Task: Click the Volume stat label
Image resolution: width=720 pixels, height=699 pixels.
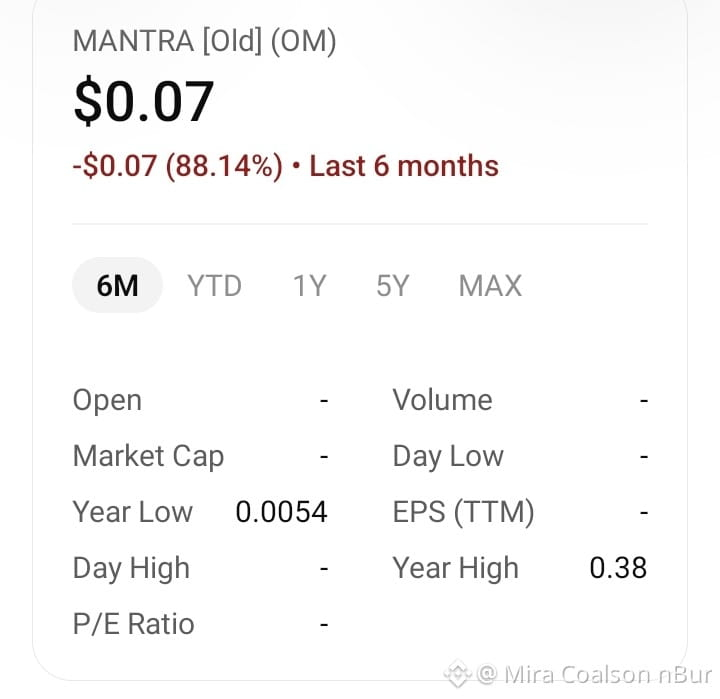Action: click(443, 400)
